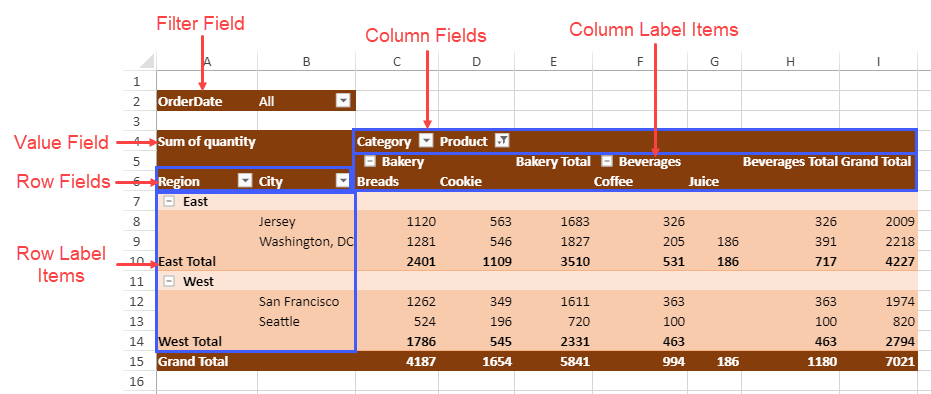Open the OrderDate filter dropdown showing All
Image resolution: width=931 pixels, height=394 pixels.
point(343,101)
